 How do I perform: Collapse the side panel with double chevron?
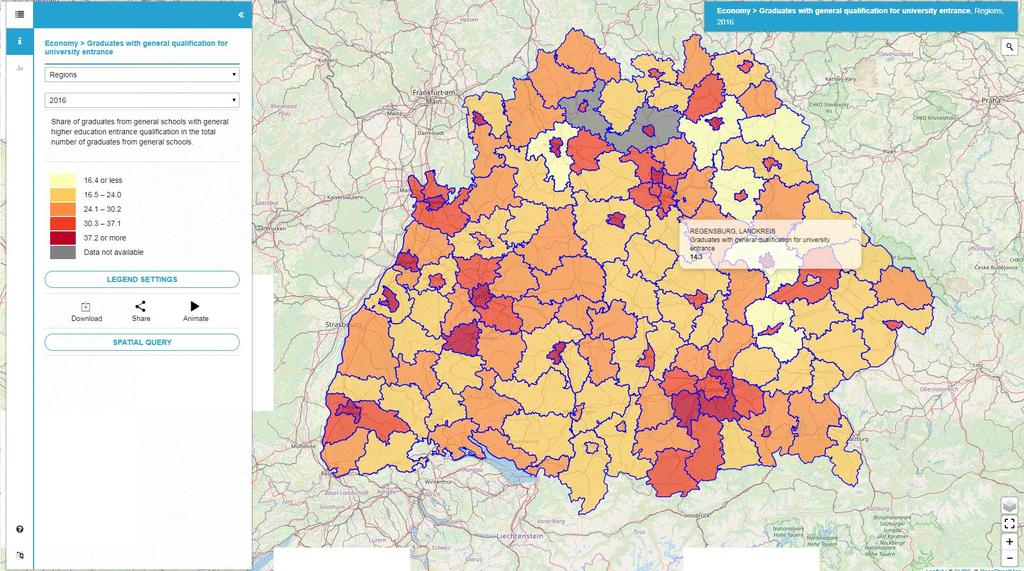click(241, 14)
